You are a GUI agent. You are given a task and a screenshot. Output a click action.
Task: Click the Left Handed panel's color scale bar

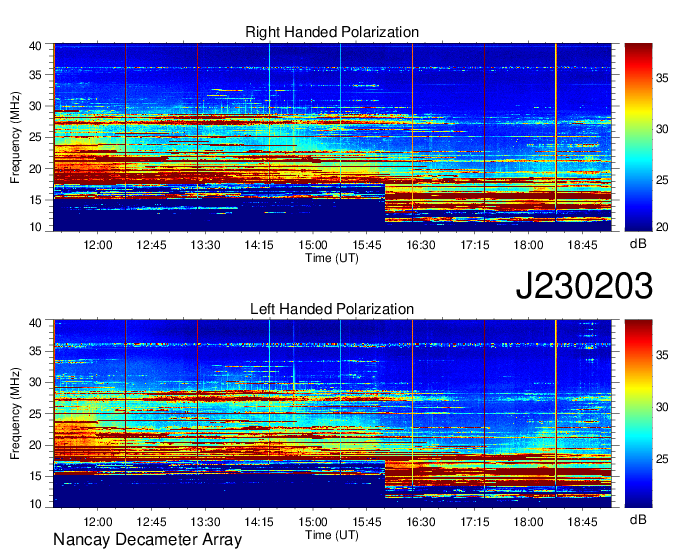click(x=638, y=414)
